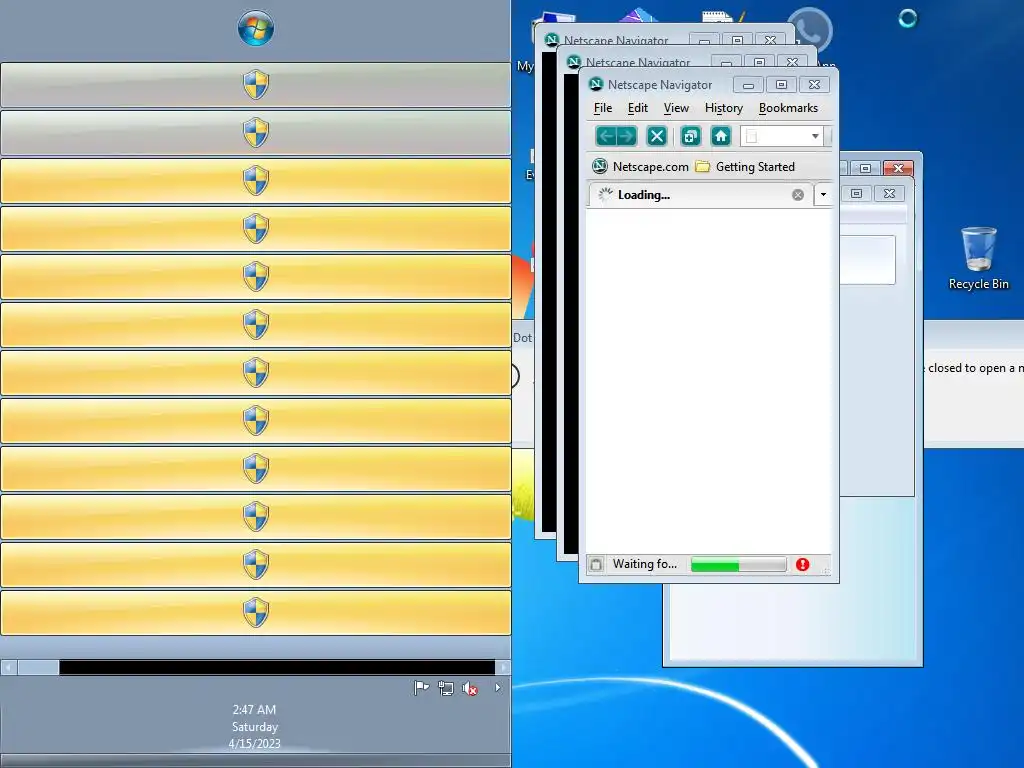This screenshot has height=768, width=1024.
Task: Click the 2:47 AM clock display
Action: [x=254, y=709]
